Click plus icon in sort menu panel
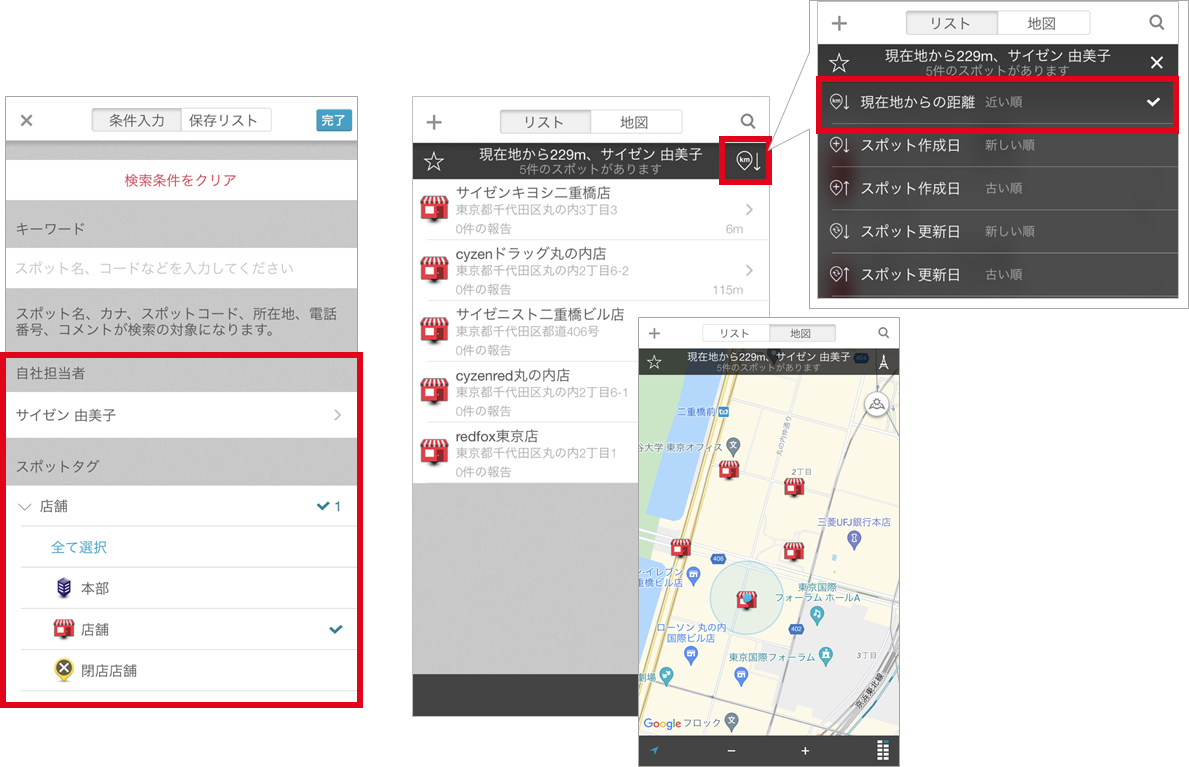The image size is (1189, 767). pos(839,24)
